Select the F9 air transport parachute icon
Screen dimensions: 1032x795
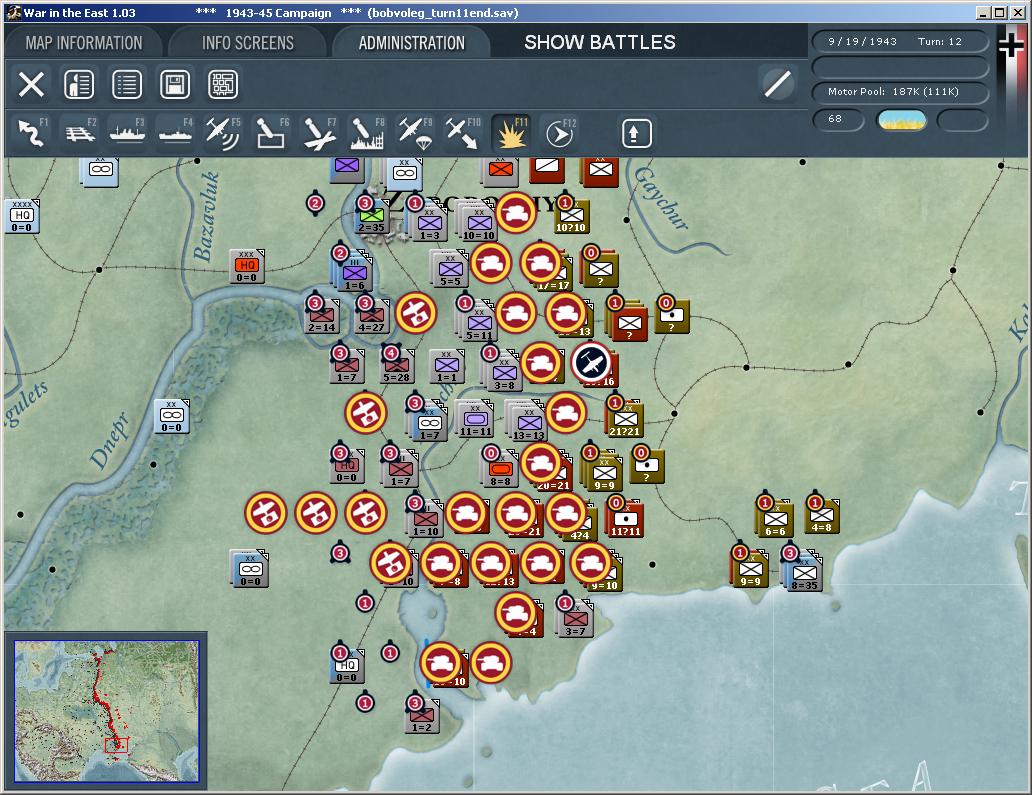(415, 132)
